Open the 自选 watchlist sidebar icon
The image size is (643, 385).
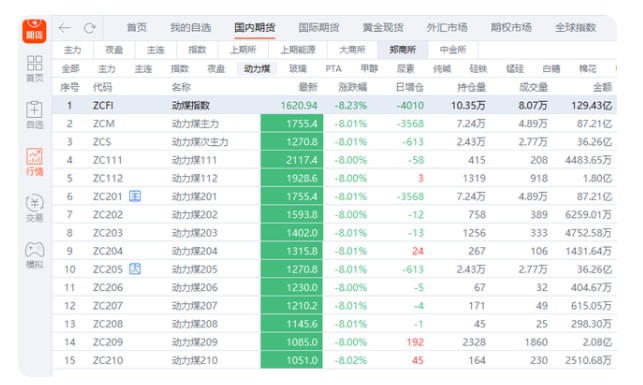point(34,115)
